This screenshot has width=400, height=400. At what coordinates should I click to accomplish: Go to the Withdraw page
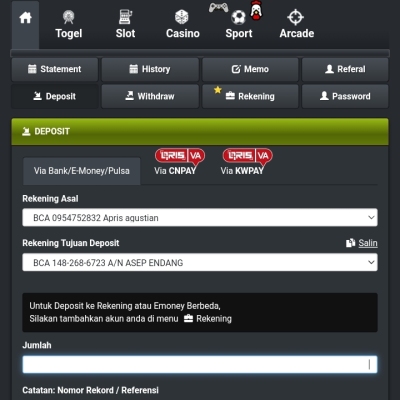click(150, 96)
